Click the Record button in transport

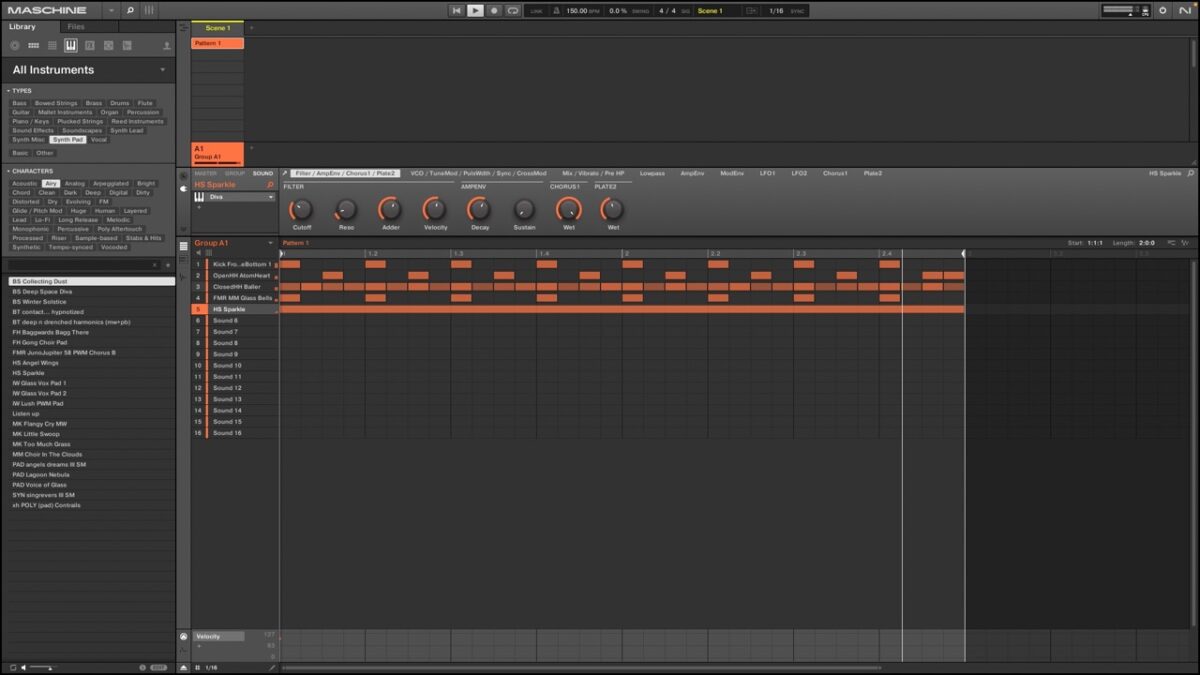point(493,10)
